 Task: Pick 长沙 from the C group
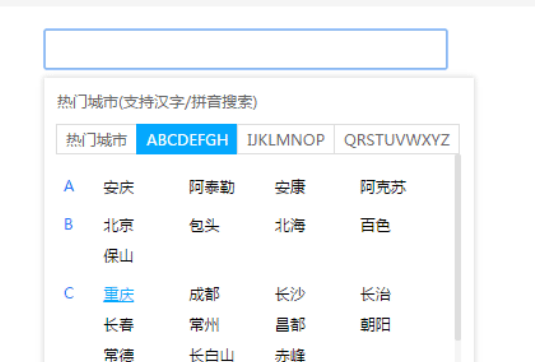[290, 294]
